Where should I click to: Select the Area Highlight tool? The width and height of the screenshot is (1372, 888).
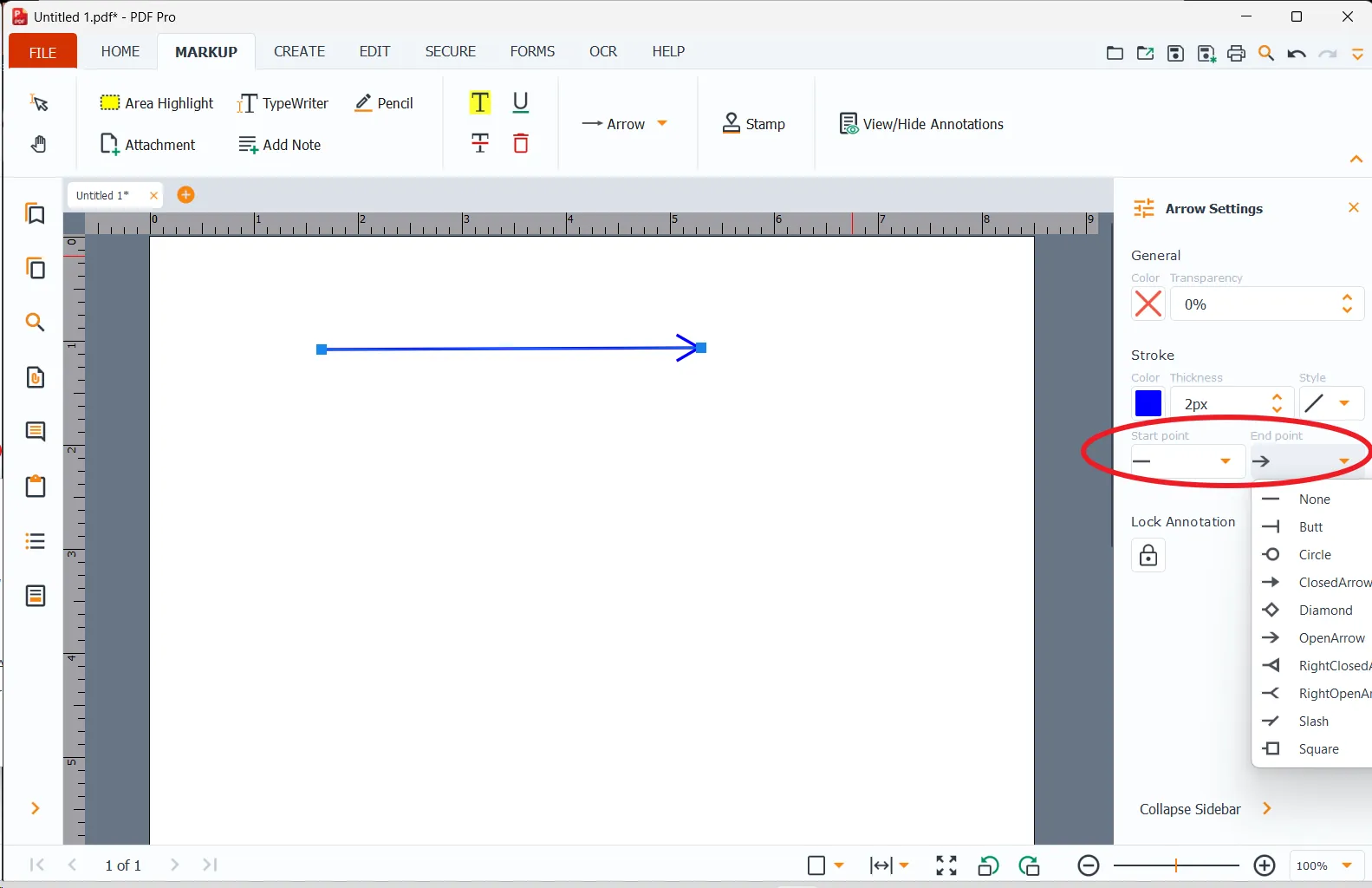click(157, 103)
